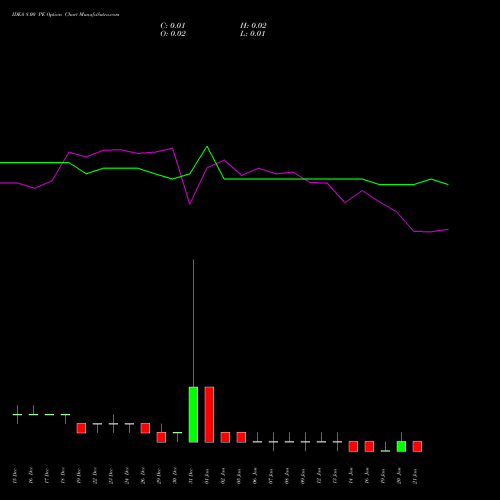500x500 pixels.
Task: Select the red candle above 14 Jan
Action: [353, 446]
